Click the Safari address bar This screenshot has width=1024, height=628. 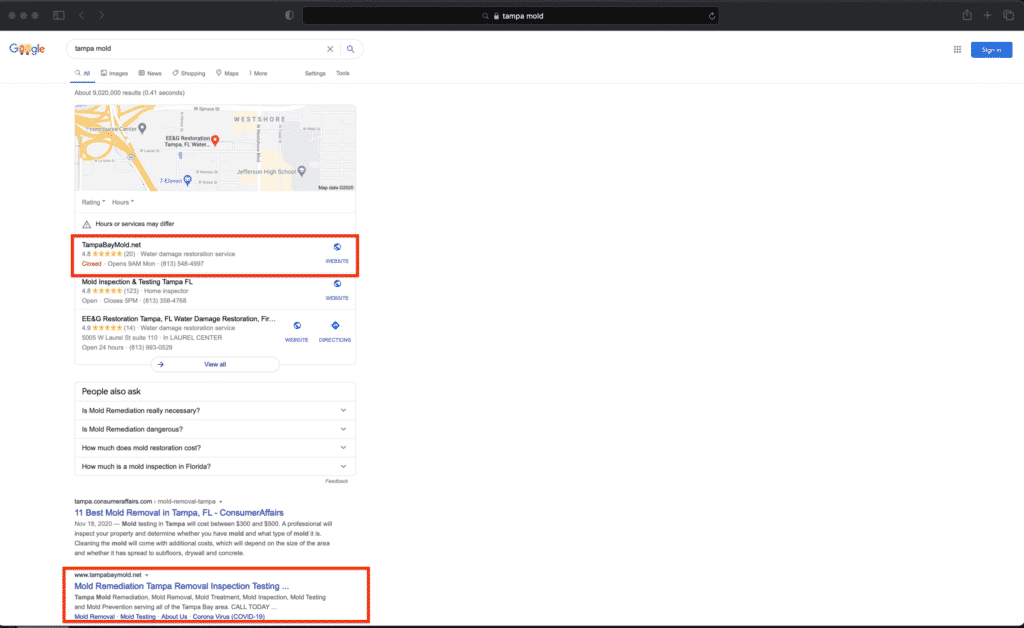(511, 16)
